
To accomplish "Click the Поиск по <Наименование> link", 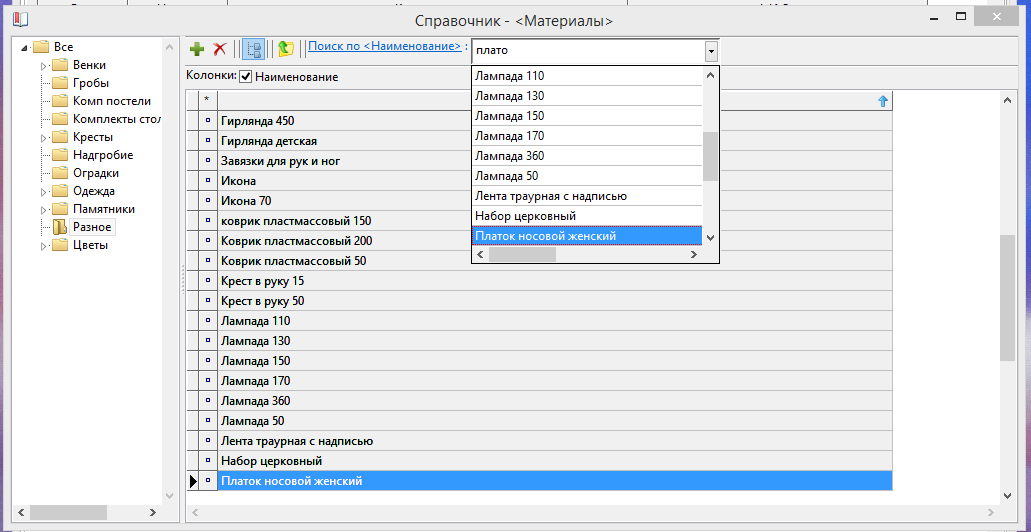I will tap(385, 46).
